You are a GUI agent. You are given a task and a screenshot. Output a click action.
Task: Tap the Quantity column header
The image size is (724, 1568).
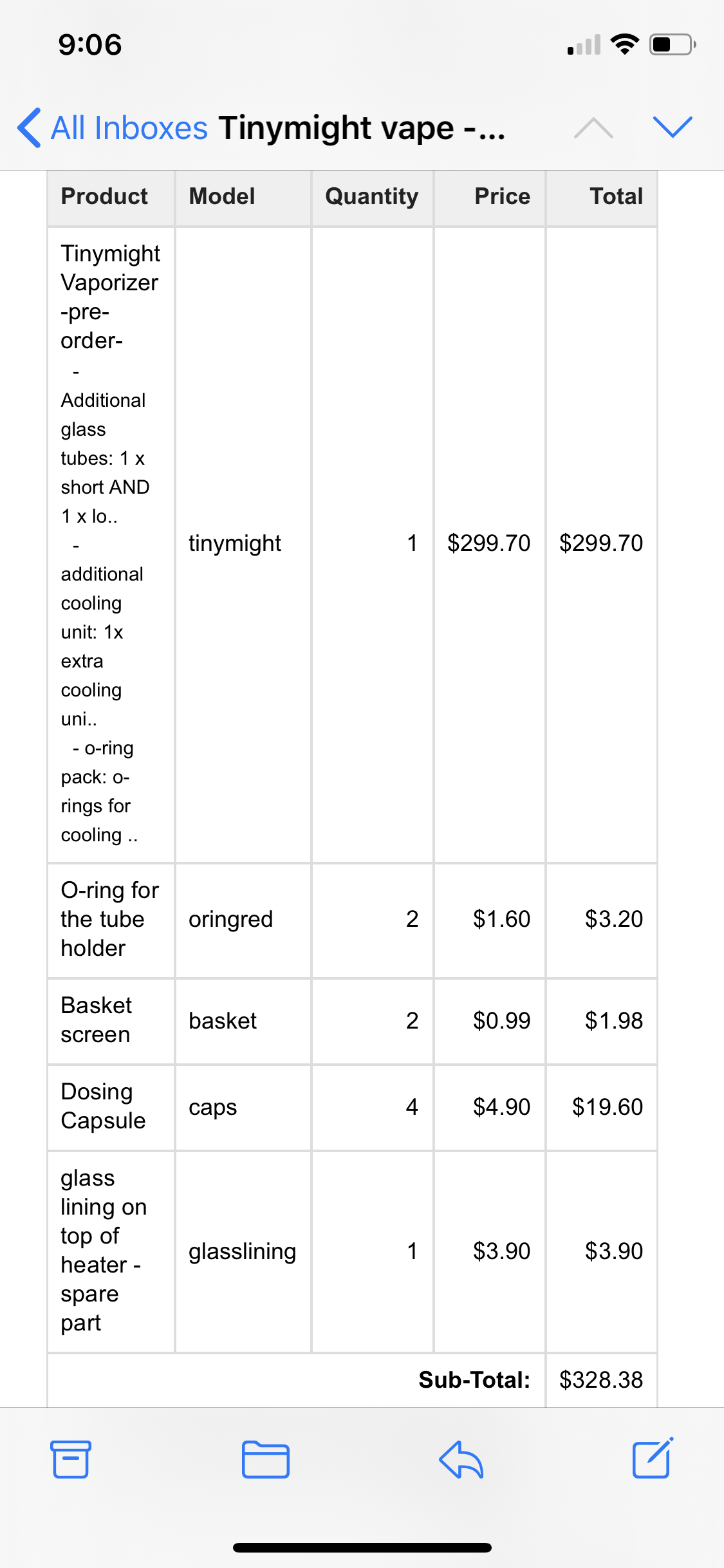pos(371,196)
